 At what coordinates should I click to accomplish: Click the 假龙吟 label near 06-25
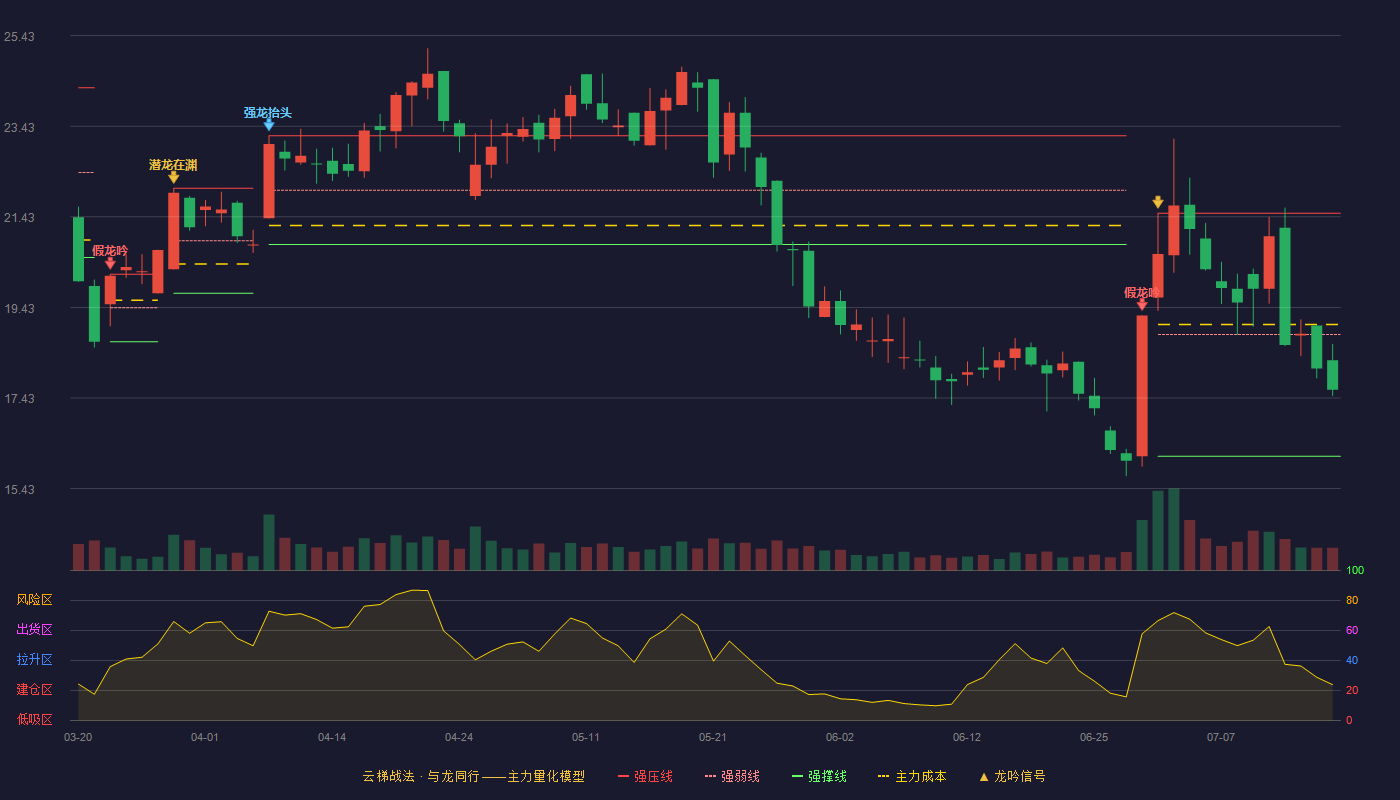click(x=1142, y=293)
